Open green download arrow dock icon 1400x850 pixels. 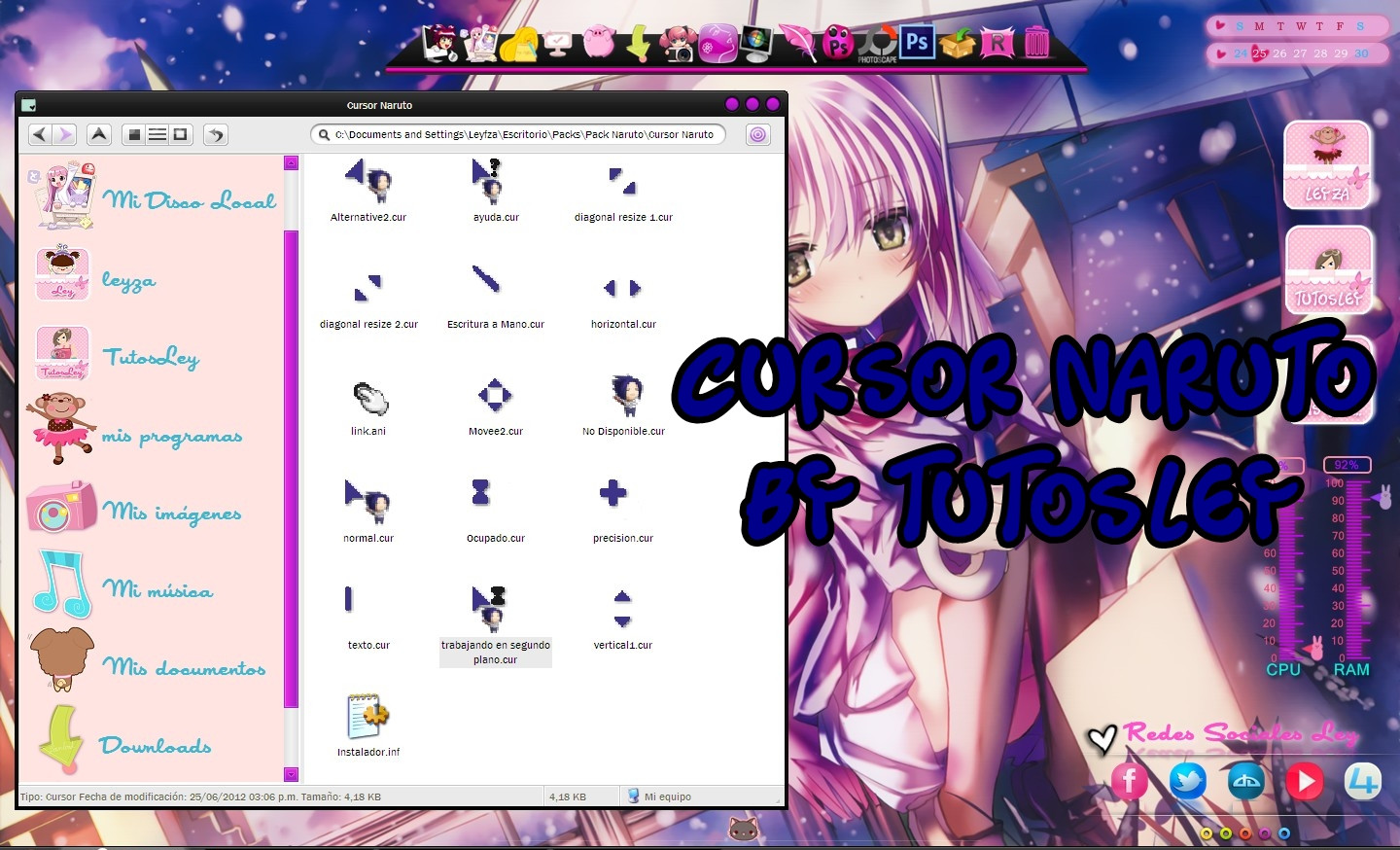tap(638, 43)
